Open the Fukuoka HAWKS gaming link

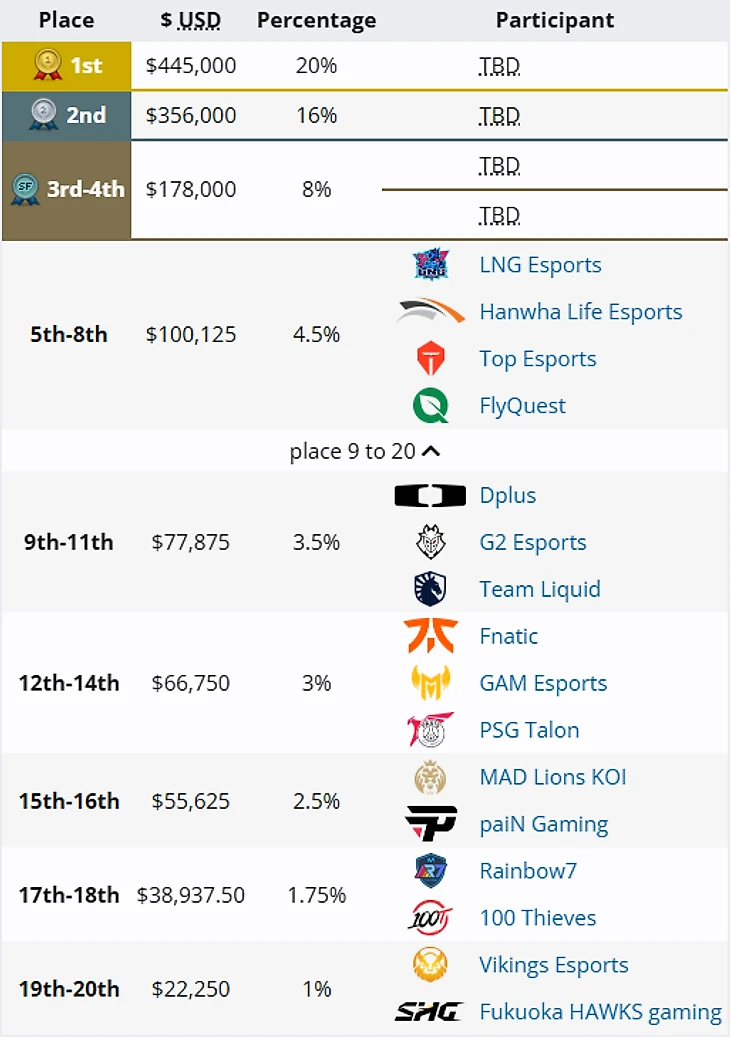600,1012
